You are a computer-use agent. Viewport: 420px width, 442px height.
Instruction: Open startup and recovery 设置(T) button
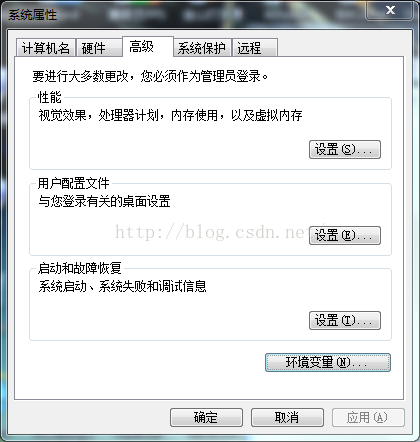345,320
